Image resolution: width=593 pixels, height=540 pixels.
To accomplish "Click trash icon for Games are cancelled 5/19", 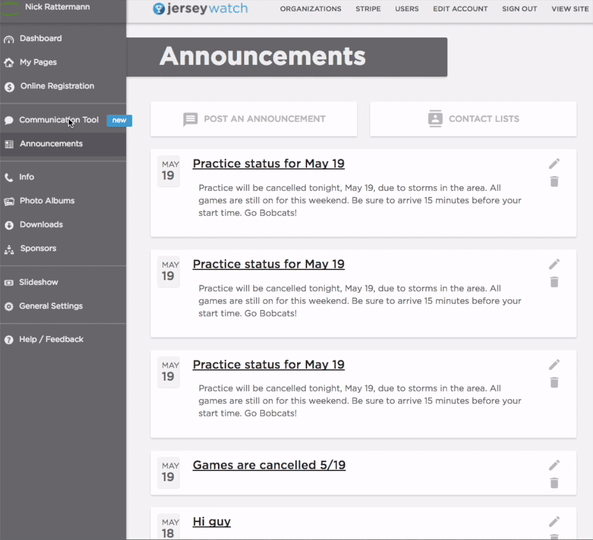I will [x=554, y=483].
